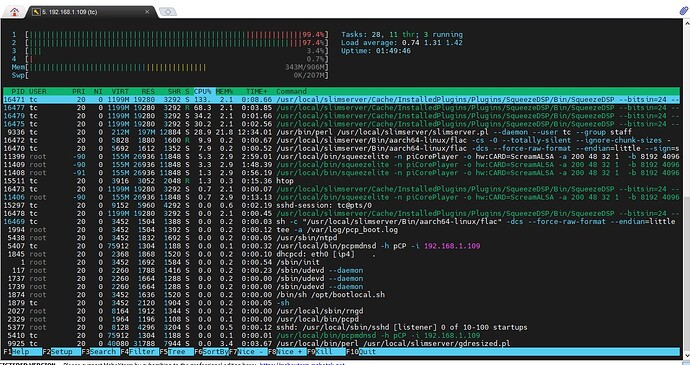The width and height of the screenshot is (690, 365).
Task: Click F1 Help in htop footer
Action: click(22, 352)
